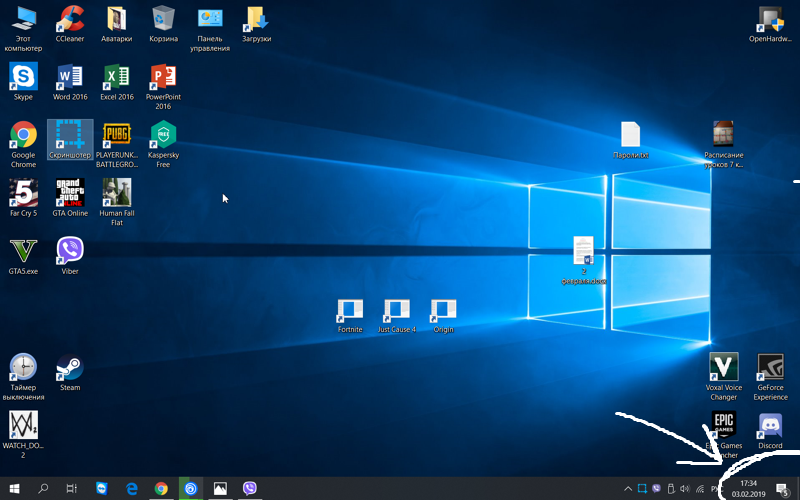This screenshot has height=500, width=800.
Task: Select the PLAYERUNK... BATTLEGRO... PUBG icon
Action: click(x=116, y=145)
